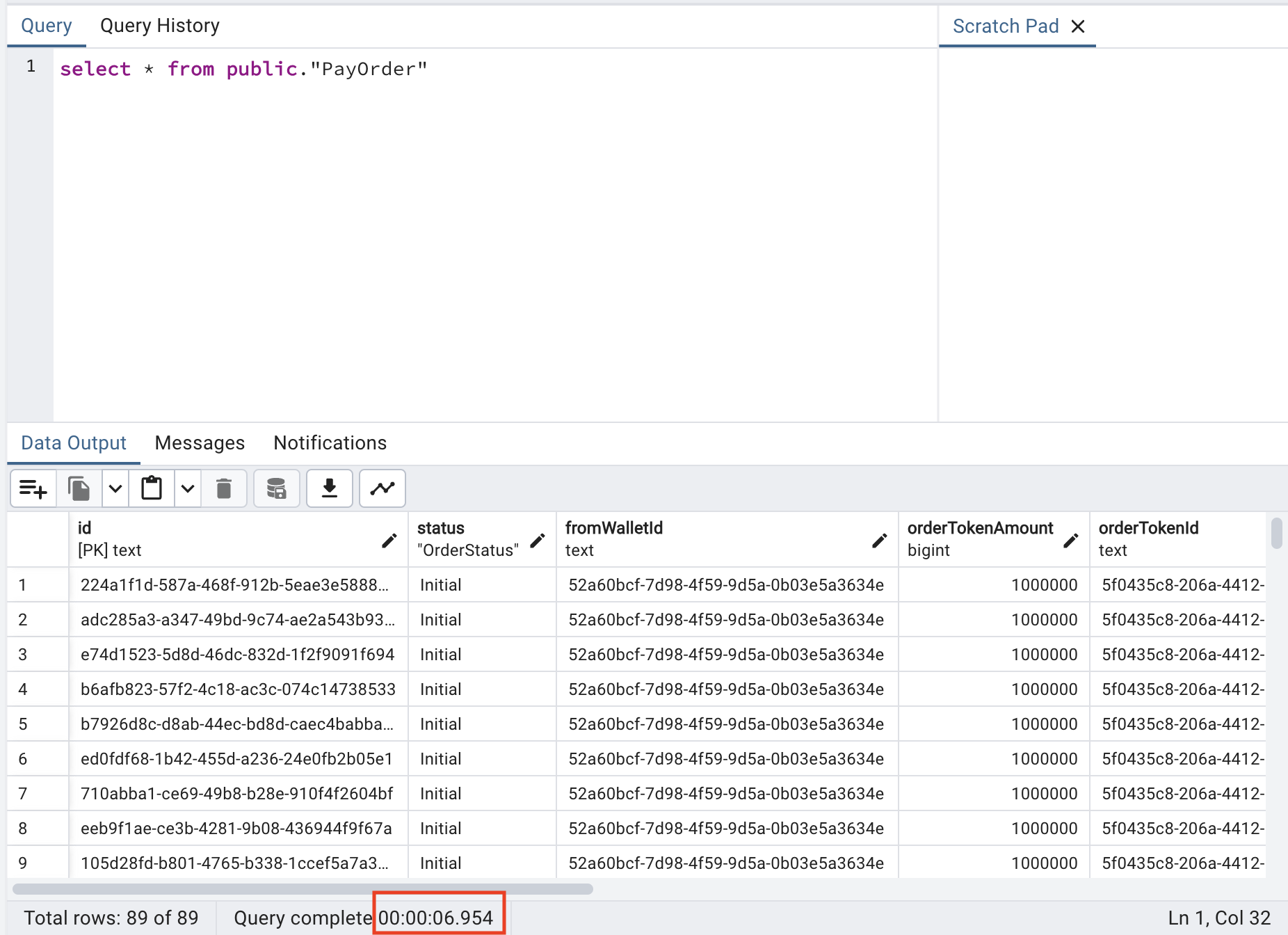This screenshot has height=935, width=1288.
Task: Close the Scratch Pad panel
Action: click(1078, 26)
